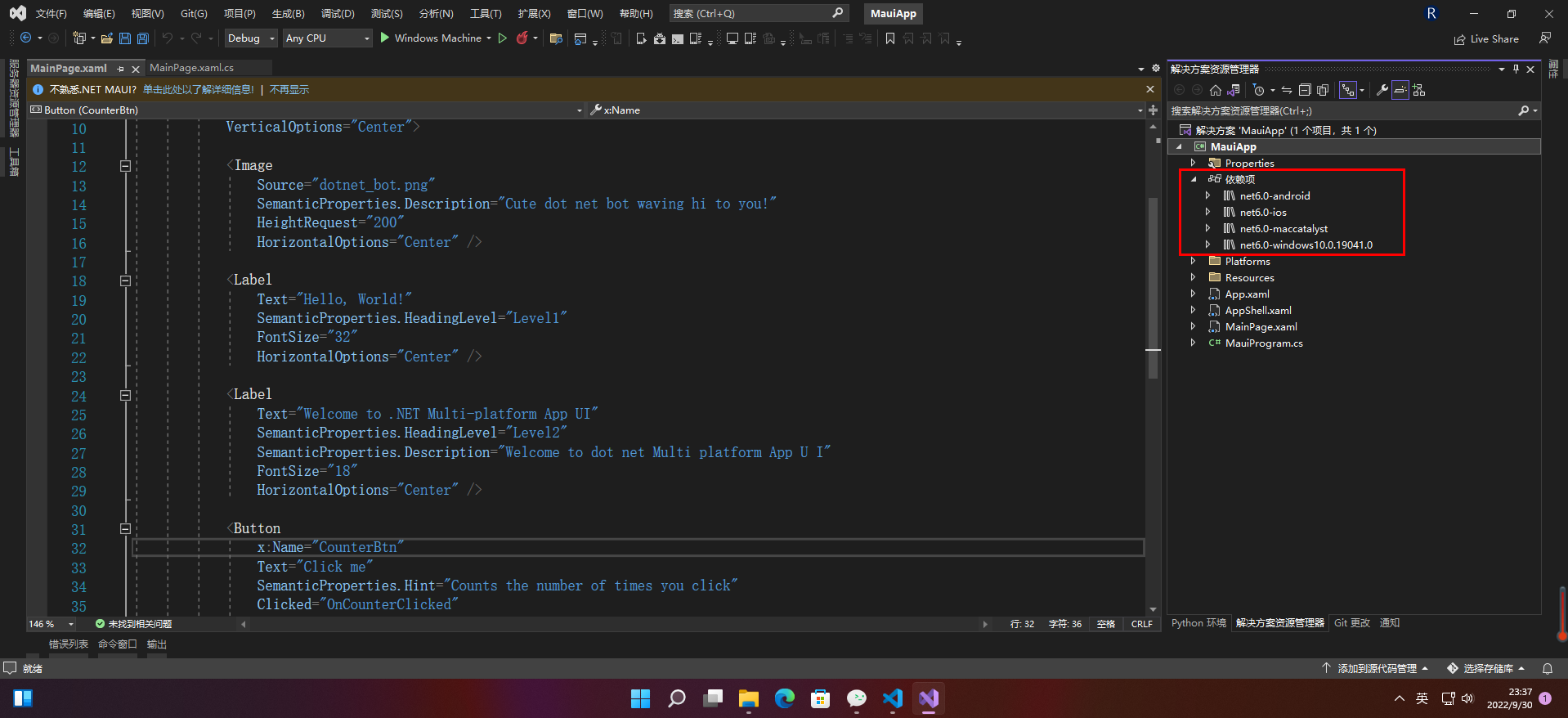
Task: Switch to the Git 更改 tab
Action: pyautogui.click(x=1351, y=623)
